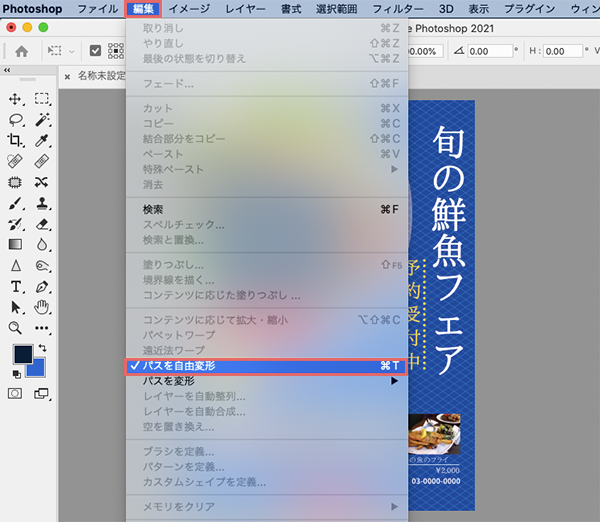Click the rotation angle input field
This screenshot has width=600, height=522.
[491, 51]
